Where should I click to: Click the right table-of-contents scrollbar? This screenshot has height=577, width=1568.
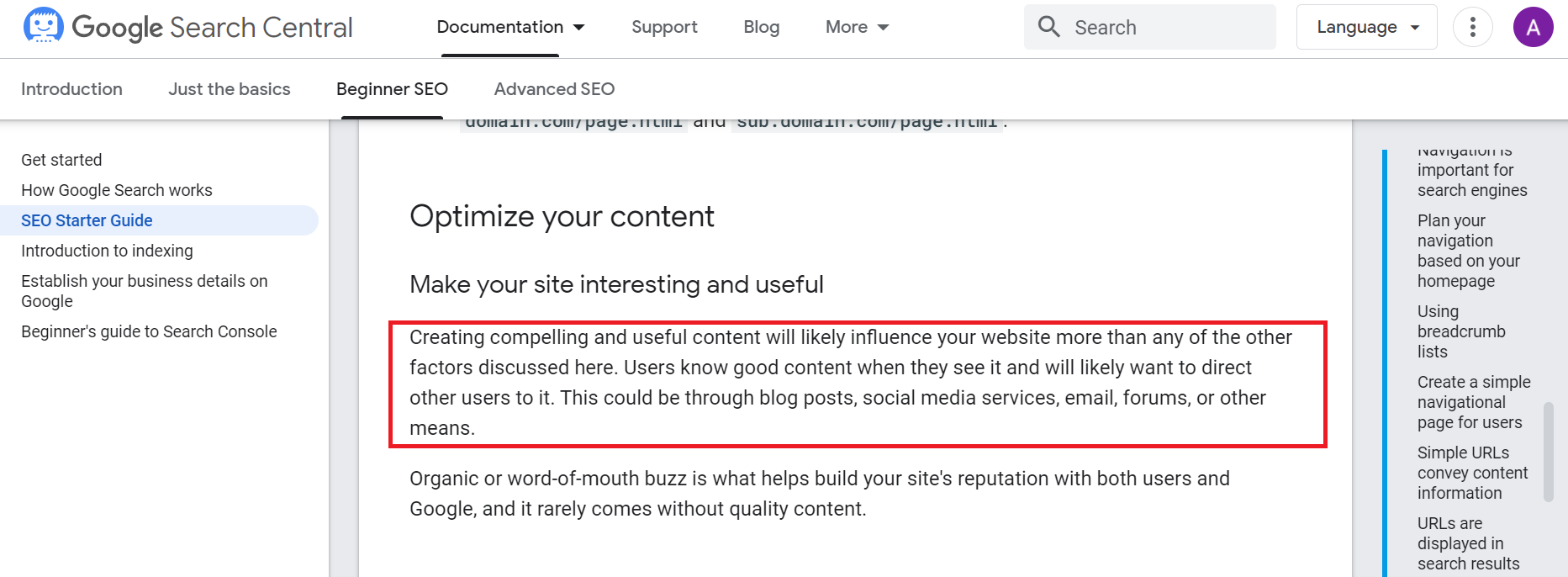[1548, 452]
